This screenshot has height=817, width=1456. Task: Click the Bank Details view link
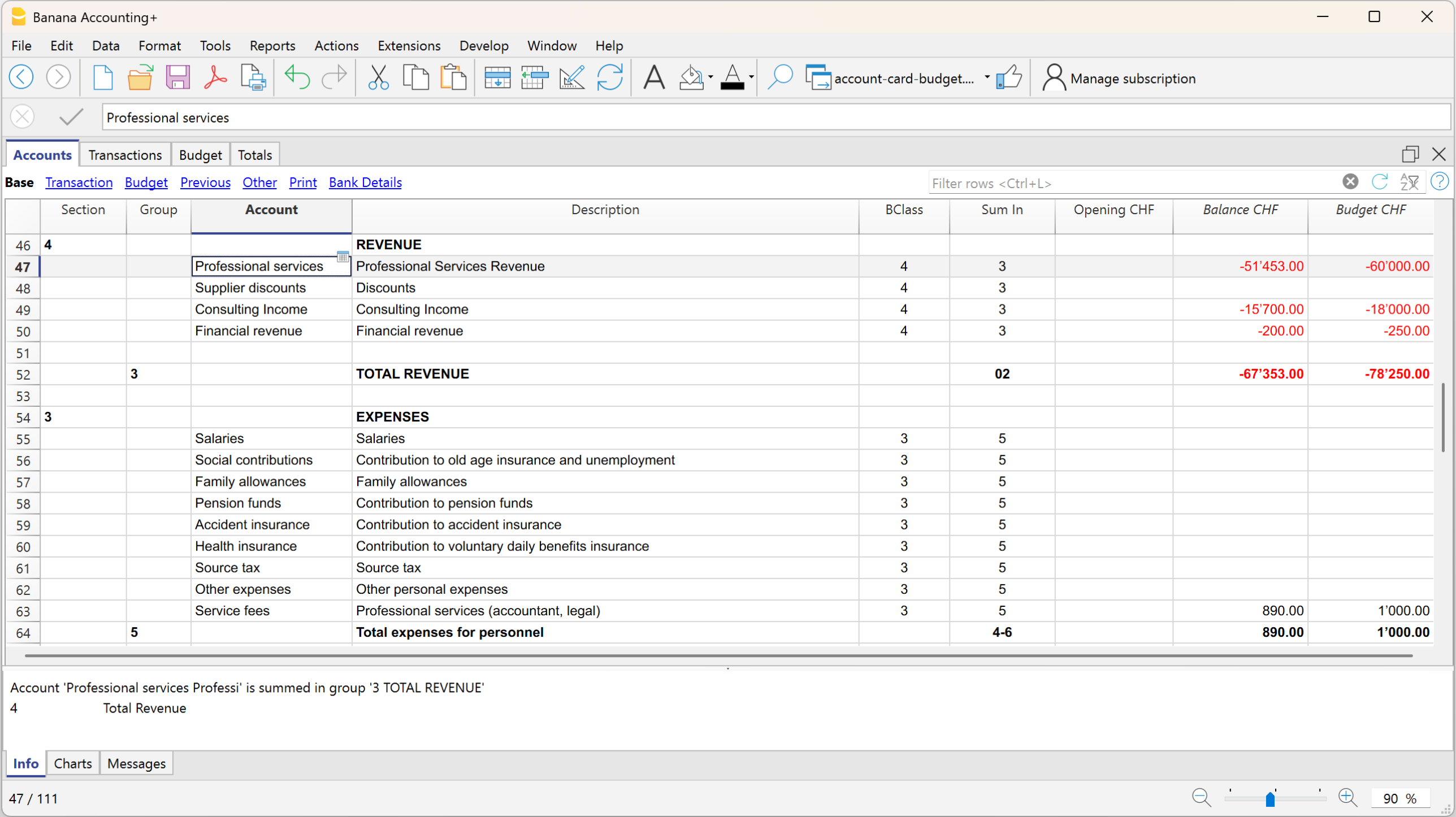[x=365, y=182]
